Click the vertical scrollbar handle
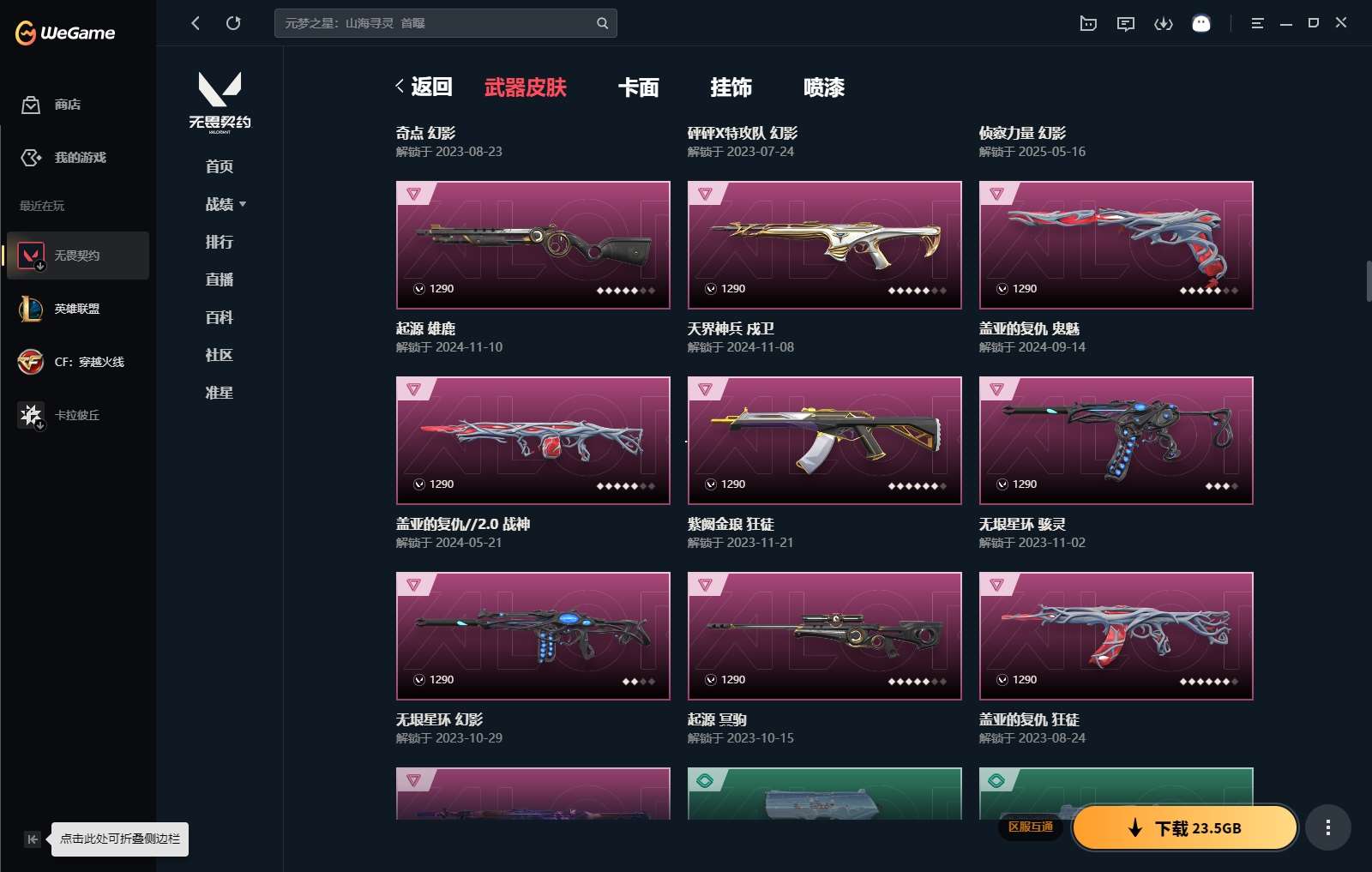The image size is (1372, 872). coord(1369,281)
